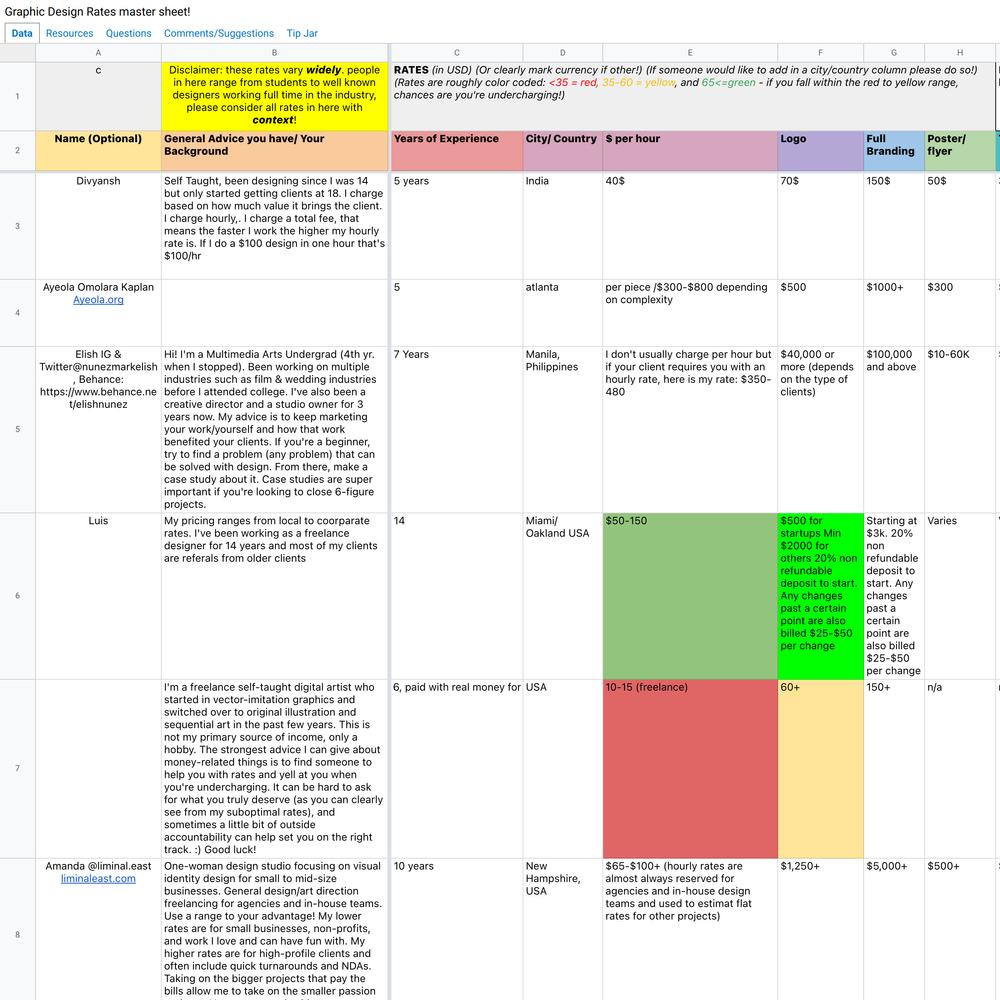Click the '$1000+' full branding cell

tap(893, 312)
